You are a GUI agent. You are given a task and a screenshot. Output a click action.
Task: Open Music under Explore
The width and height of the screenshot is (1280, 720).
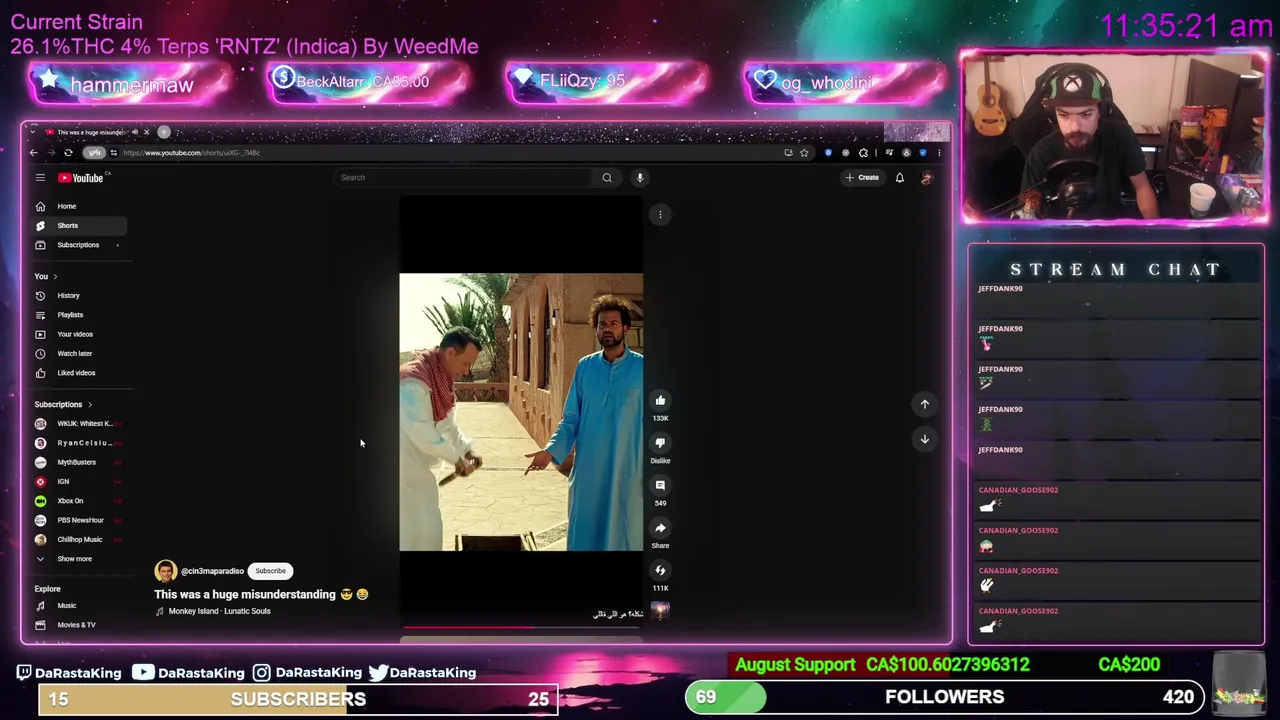point(79,606)
